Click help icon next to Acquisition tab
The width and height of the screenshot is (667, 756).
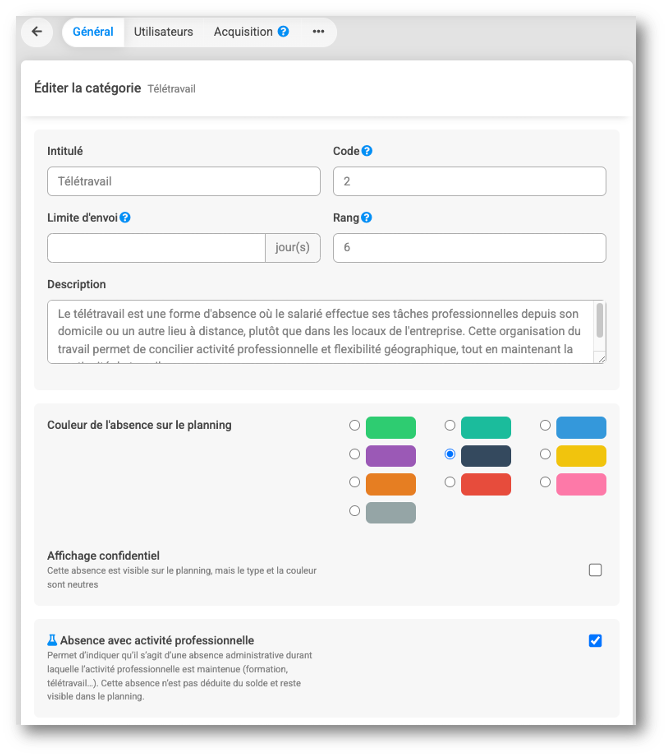click(x=284, y=32)
